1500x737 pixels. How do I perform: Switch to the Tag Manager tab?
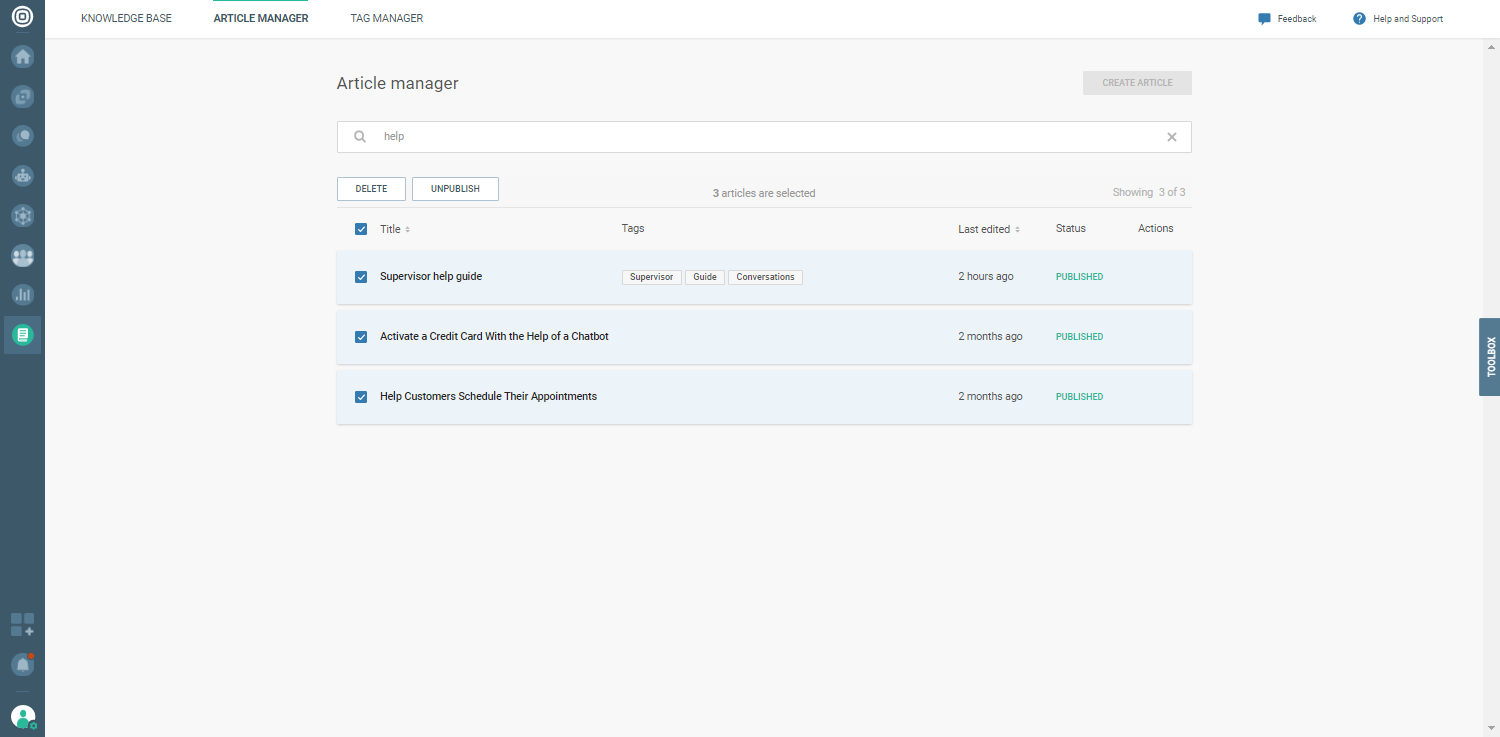point(386,18)
